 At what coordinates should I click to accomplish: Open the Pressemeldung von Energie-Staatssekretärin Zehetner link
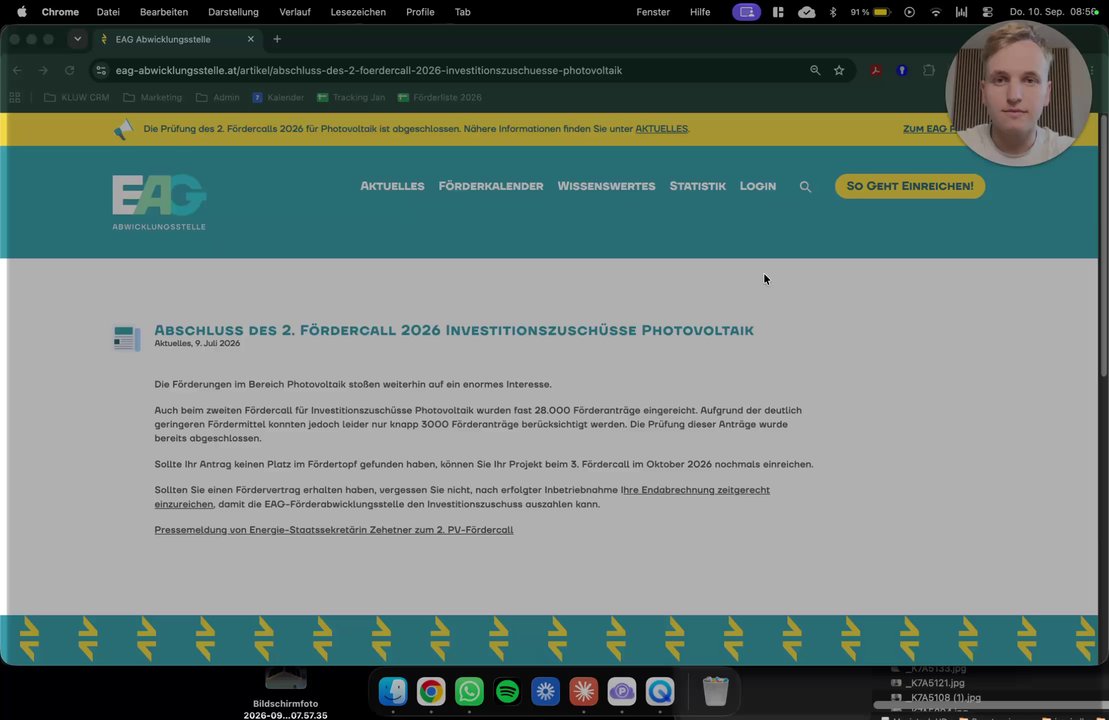tap(334, 530)
